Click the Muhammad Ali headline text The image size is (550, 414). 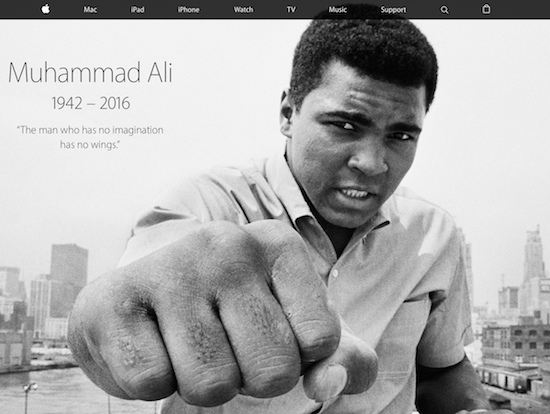point(90,73)
